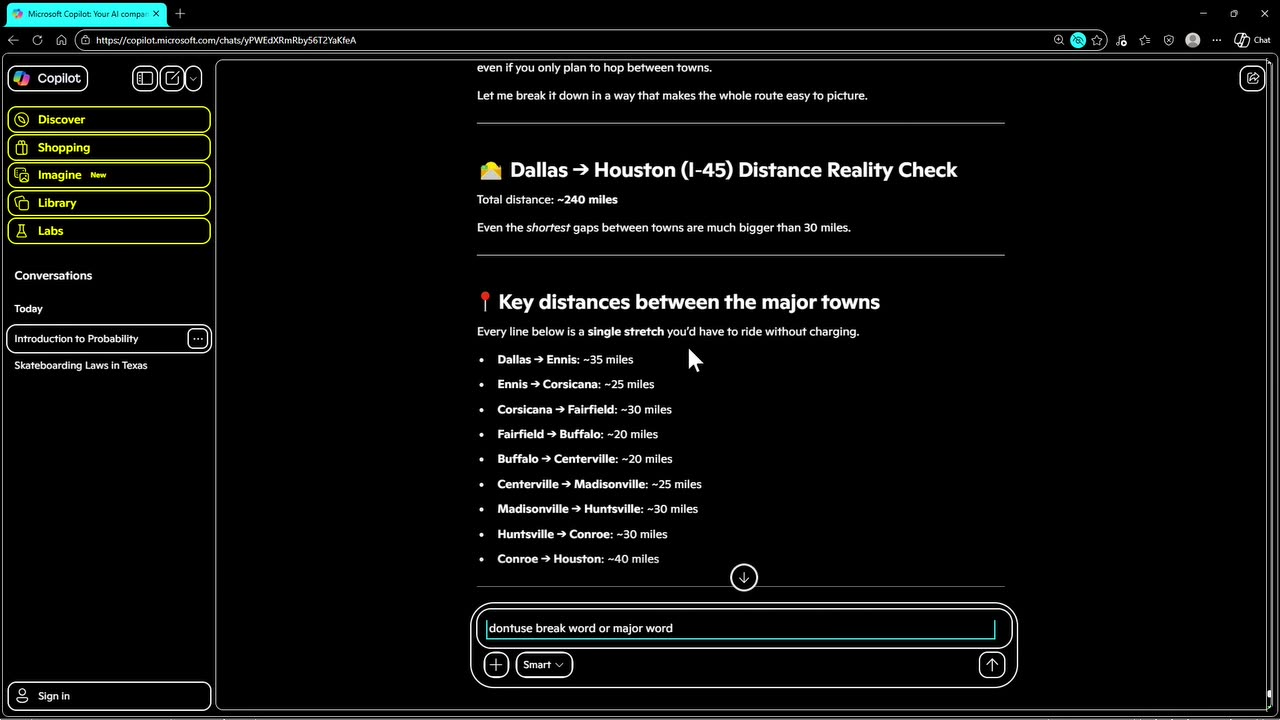Click the zoom magnifier icon in address bar
Image resolution: width=1280 pixels, height=720 pixels.
1059,40
